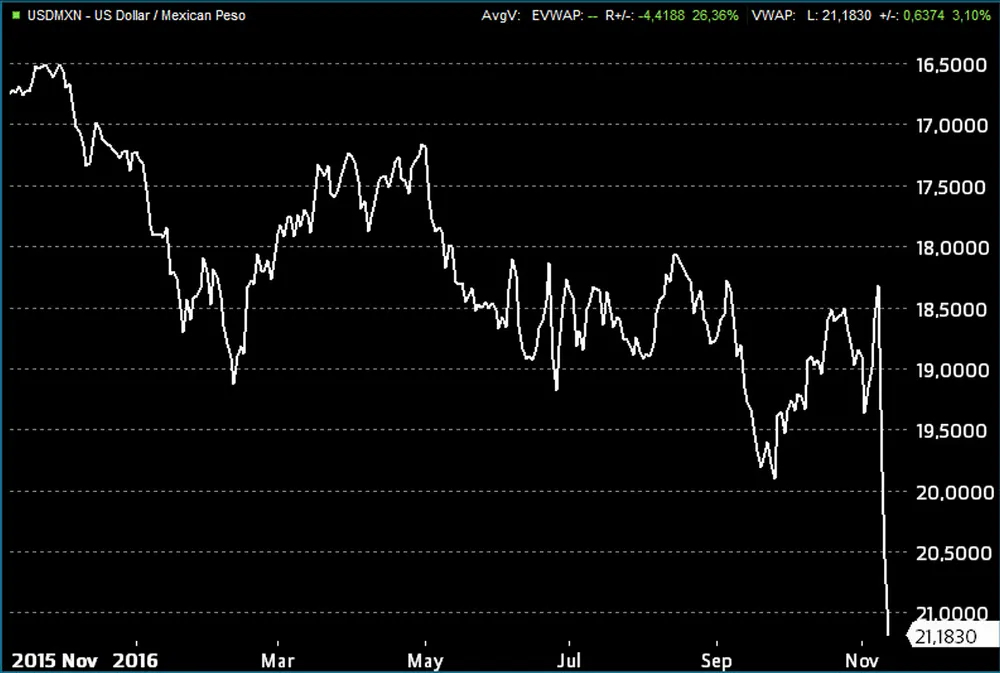Click the 2015 Nov date axis label
This screenshot has width=1000, height=673.
tap(53, 660)
